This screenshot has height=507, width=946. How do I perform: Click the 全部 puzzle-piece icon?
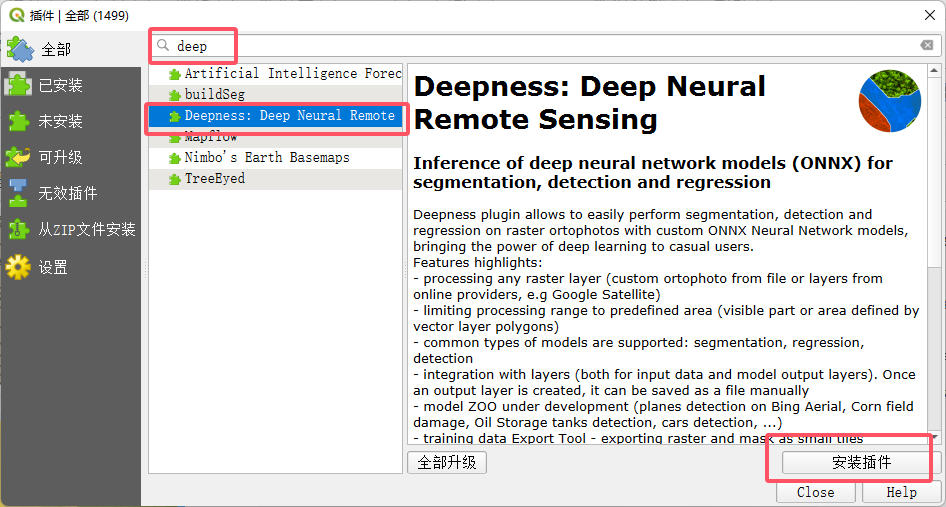click(x=20, y=49)
